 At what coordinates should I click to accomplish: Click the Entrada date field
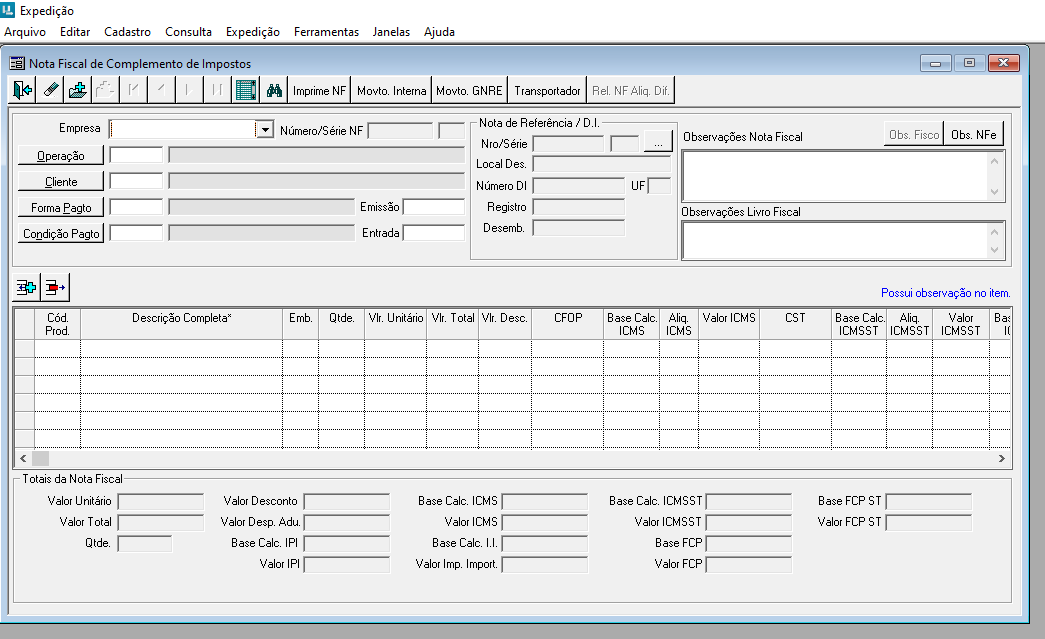pos(434,233)
